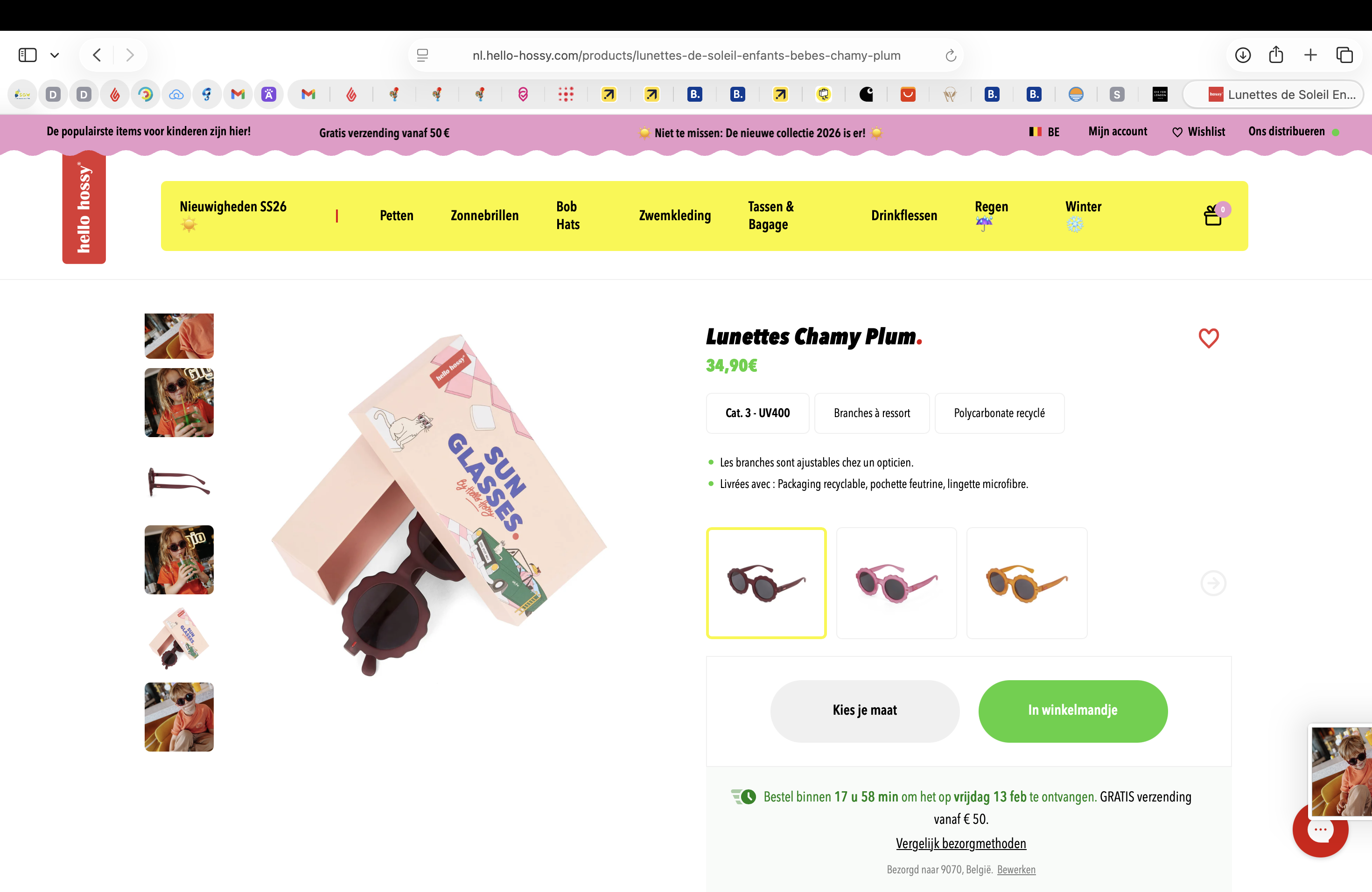Open Zonnebrillen menu item

(x=484, y=216)
